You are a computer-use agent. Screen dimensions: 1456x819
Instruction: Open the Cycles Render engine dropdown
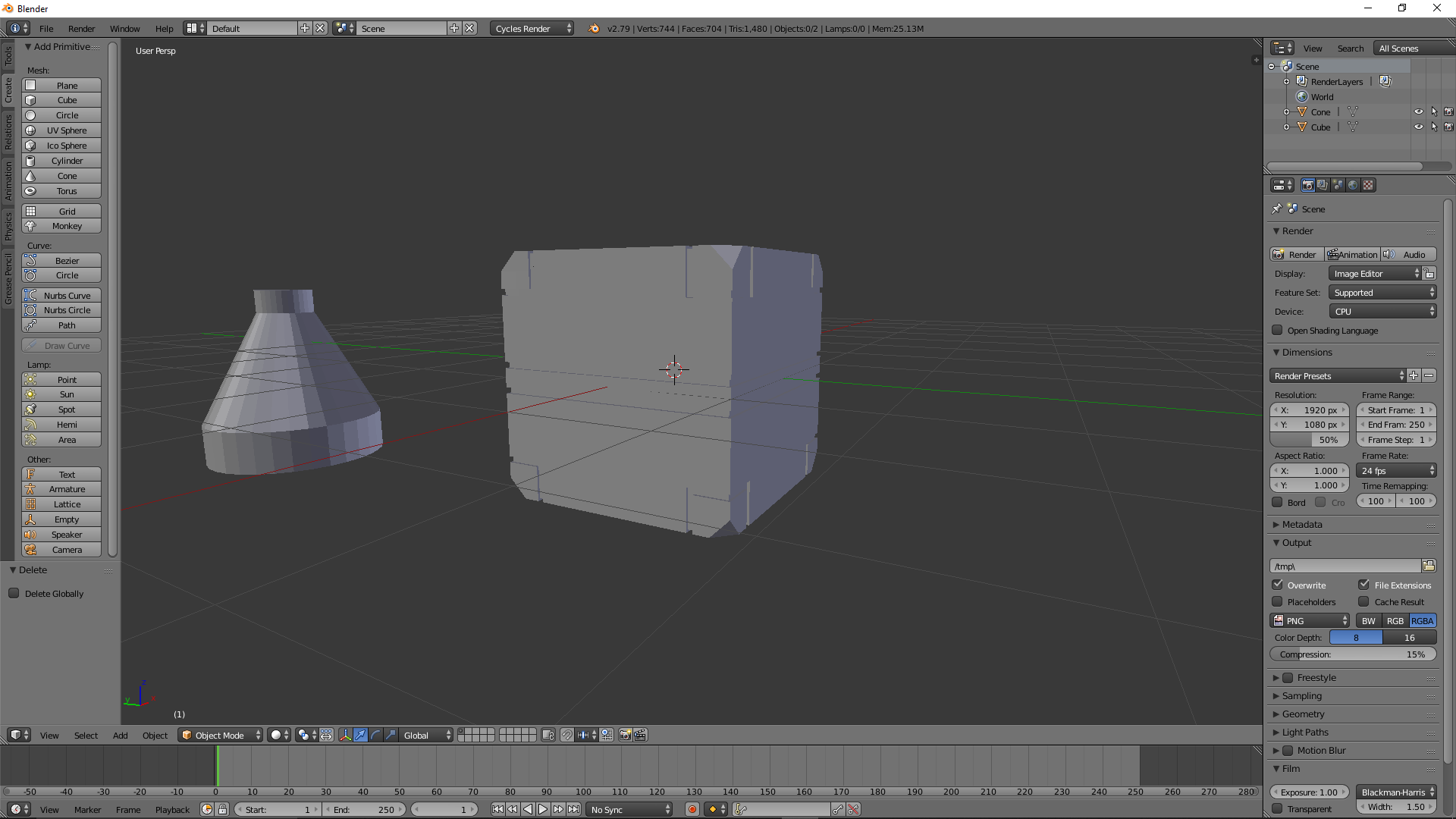coord(531,28)
